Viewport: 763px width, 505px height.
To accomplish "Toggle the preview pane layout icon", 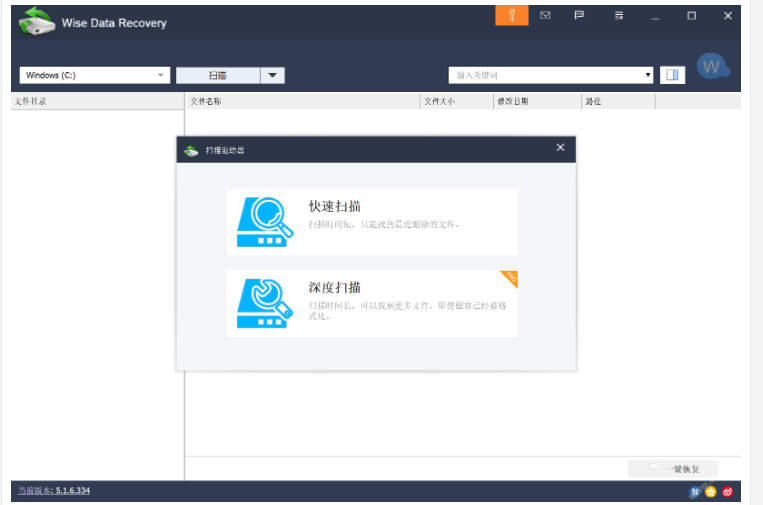I will (672, 75).
